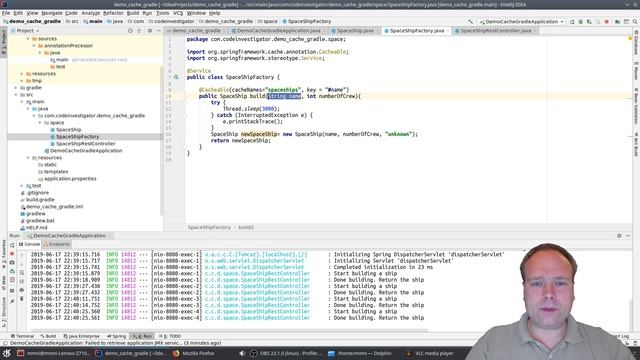The width and height of the screenshot is (640, 360).
Task: Collapse the src folder in project tree
Action: click(x=16, y=95)
